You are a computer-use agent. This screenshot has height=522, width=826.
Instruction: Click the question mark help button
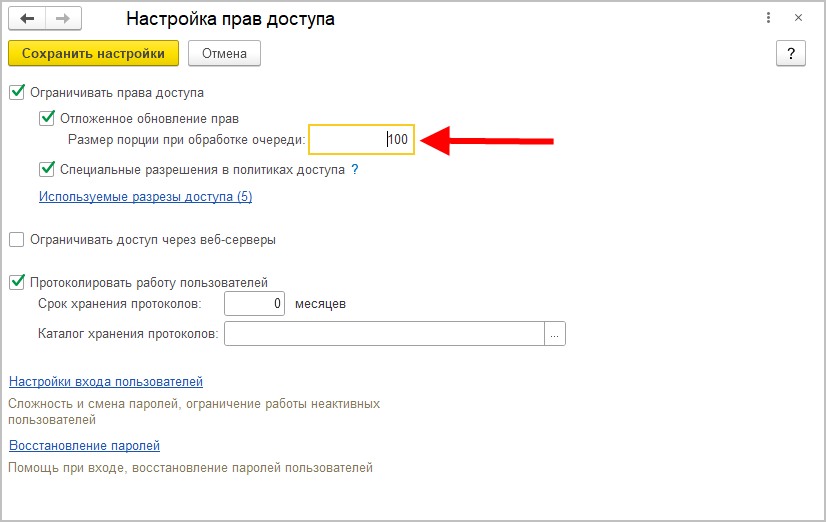pyautogui.click(x=790, y=53)
